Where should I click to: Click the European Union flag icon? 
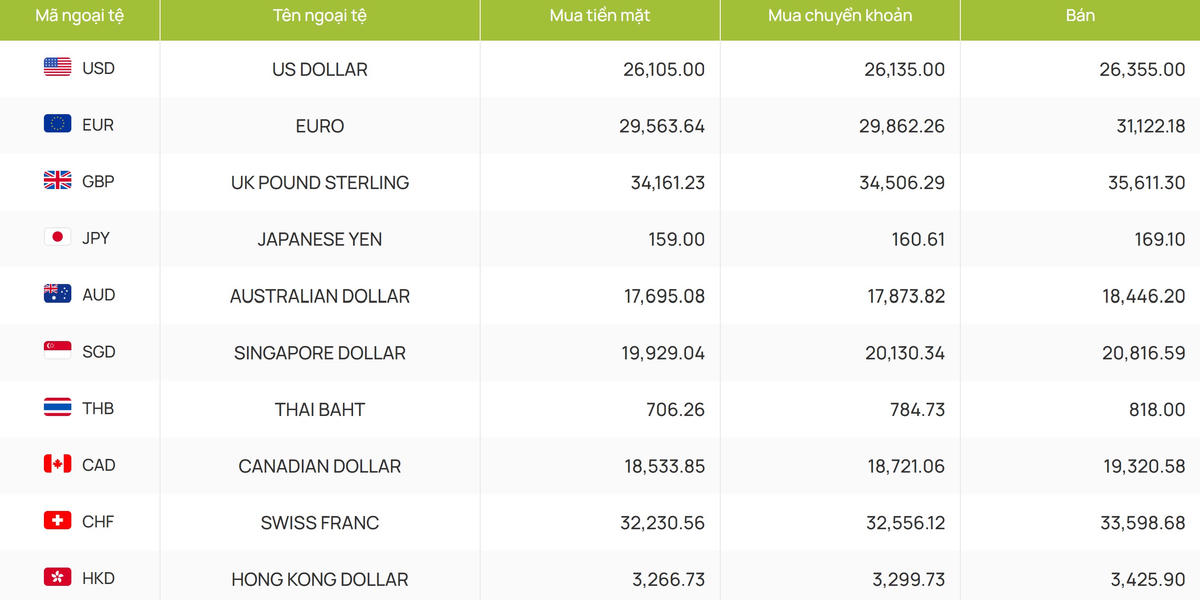click(x=57, y=124)
